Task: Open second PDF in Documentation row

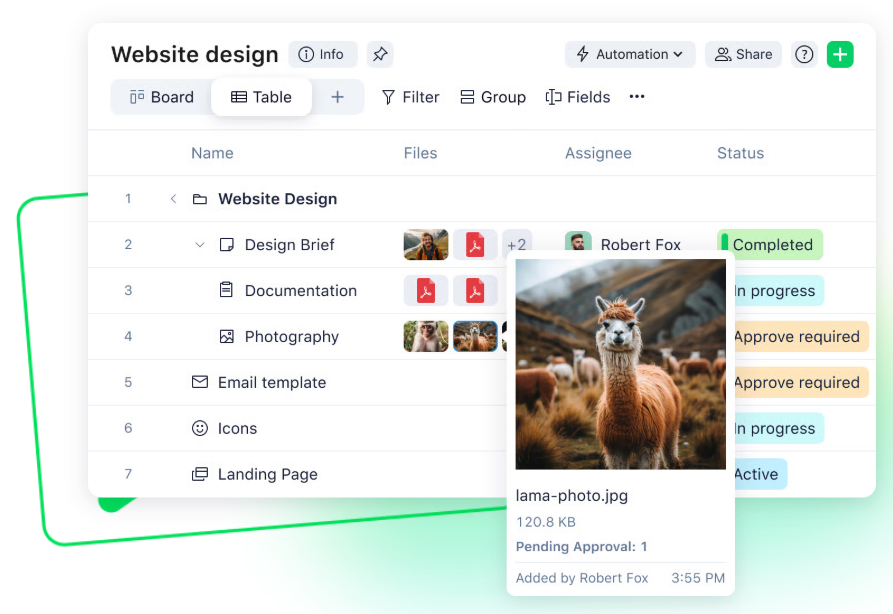Action: click(475, 290)
